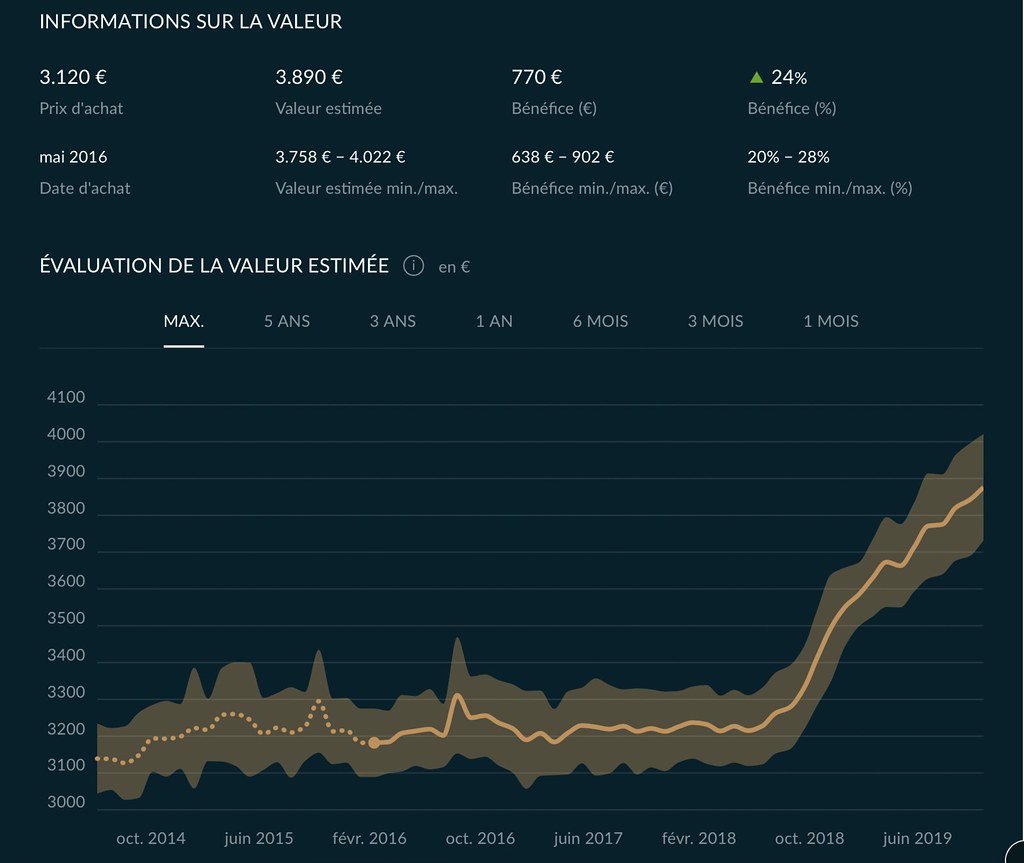Select the 770 € profit value
Image resolution: width=1024 pixels, height=863 pixels.
tap(536, 77)
